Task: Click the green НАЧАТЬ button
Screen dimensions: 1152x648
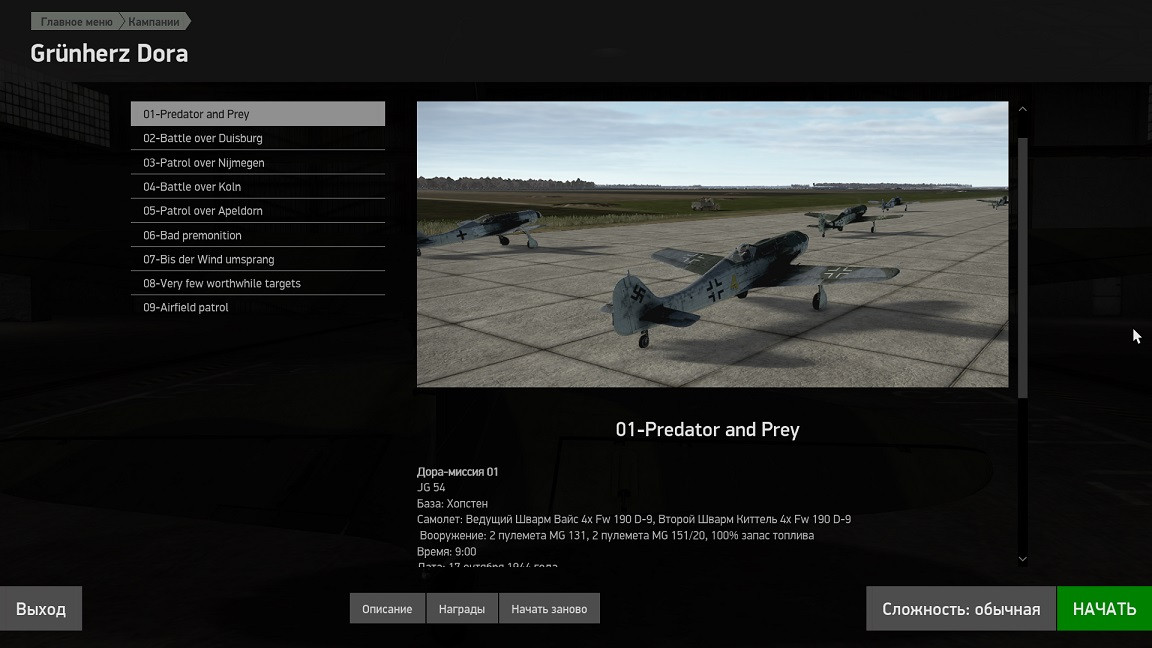Action: coord(1104,609)
